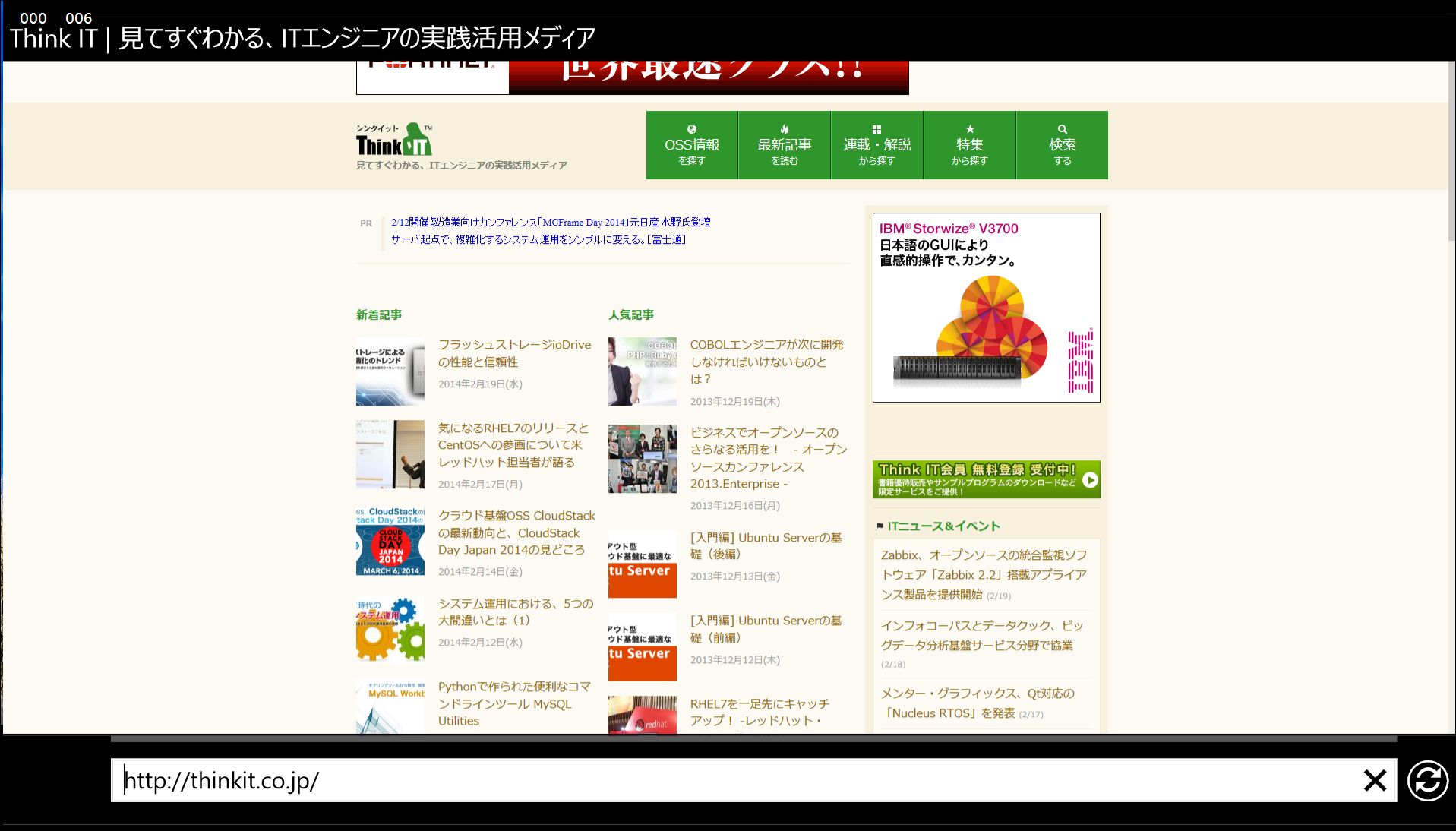
Task: Click the 新着記事 section heading
Action: pos(379,314)
